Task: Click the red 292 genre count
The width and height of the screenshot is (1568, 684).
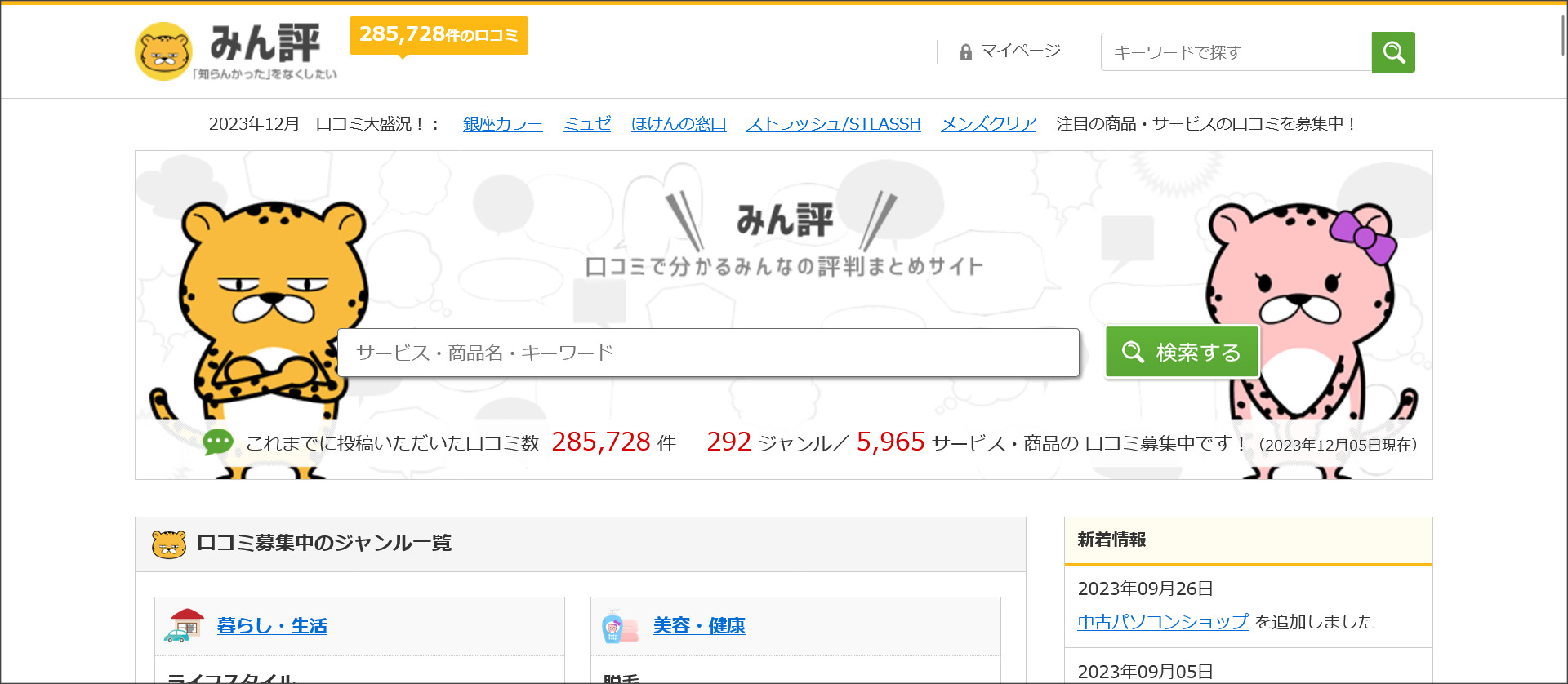Action: click(x=728, y=442)
